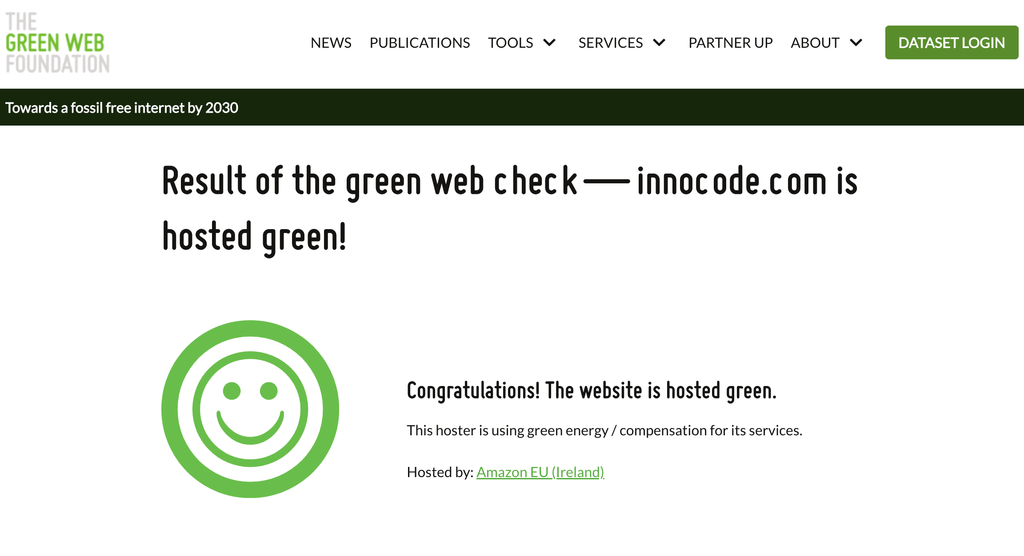Click the Dataset Login button
1024x556 pixels.
point(952,42)
